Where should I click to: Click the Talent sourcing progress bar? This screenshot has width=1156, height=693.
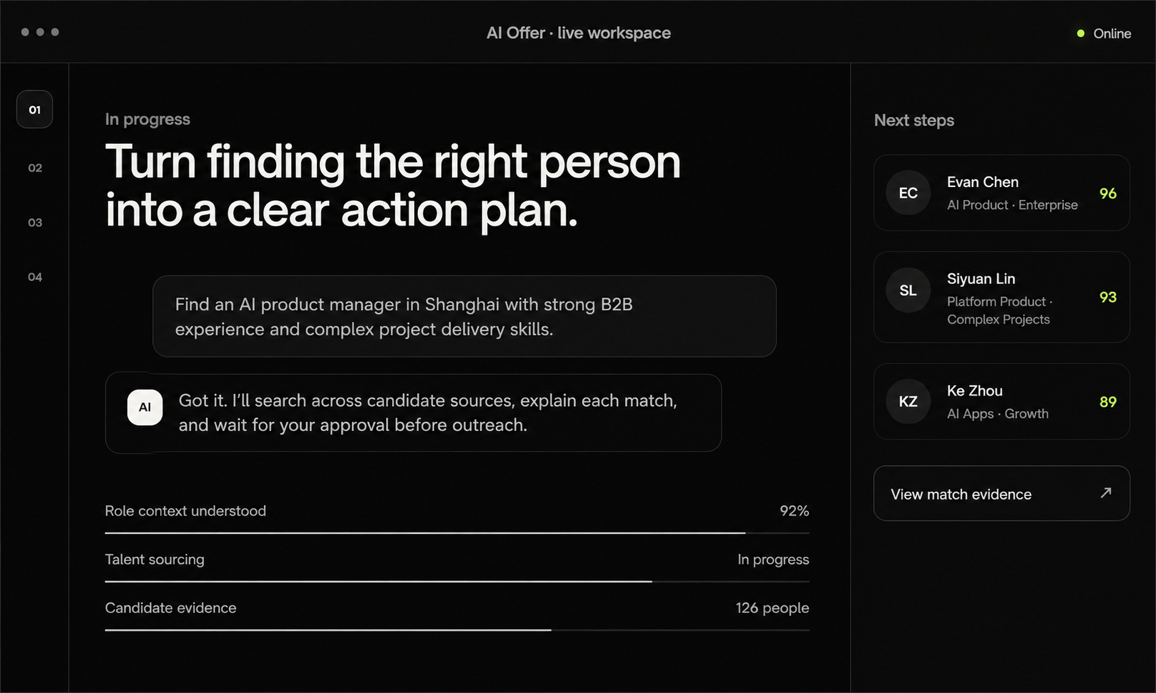click(x=457, y=581)
